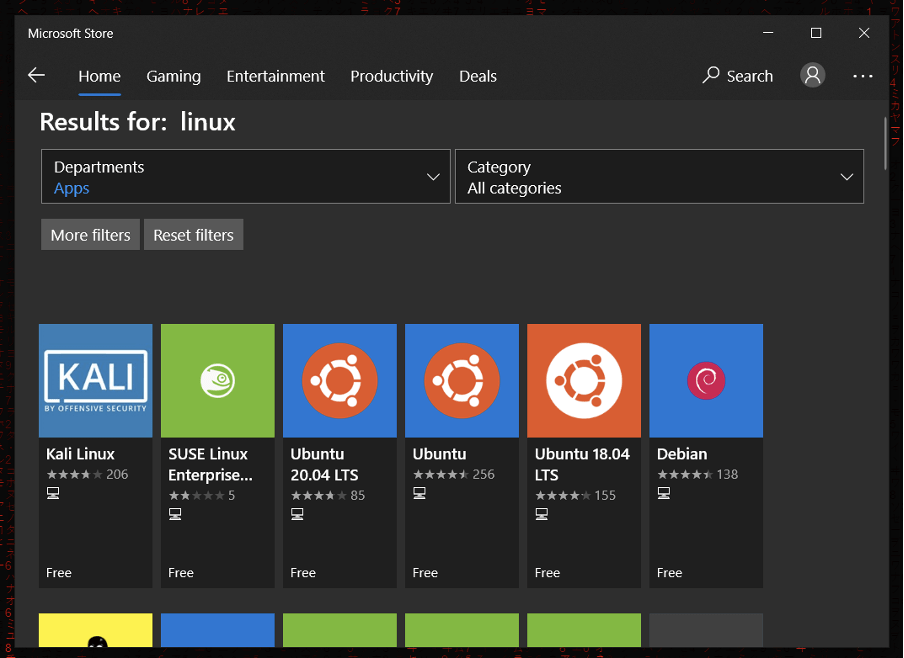Maximize the Microsoft Store window
Image resolution: width=904 pixels, height=658 pixels.
click(x=816, y=33)
